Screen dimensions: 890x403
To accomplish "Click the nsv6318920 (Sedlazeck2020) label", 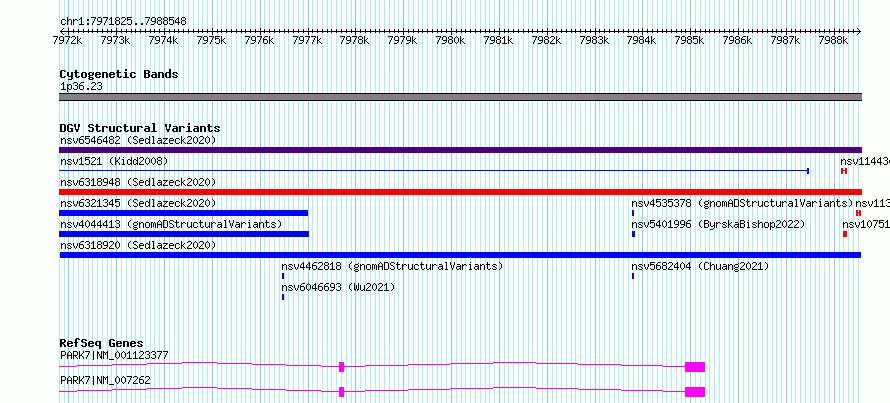I will (x=138, y=245).
